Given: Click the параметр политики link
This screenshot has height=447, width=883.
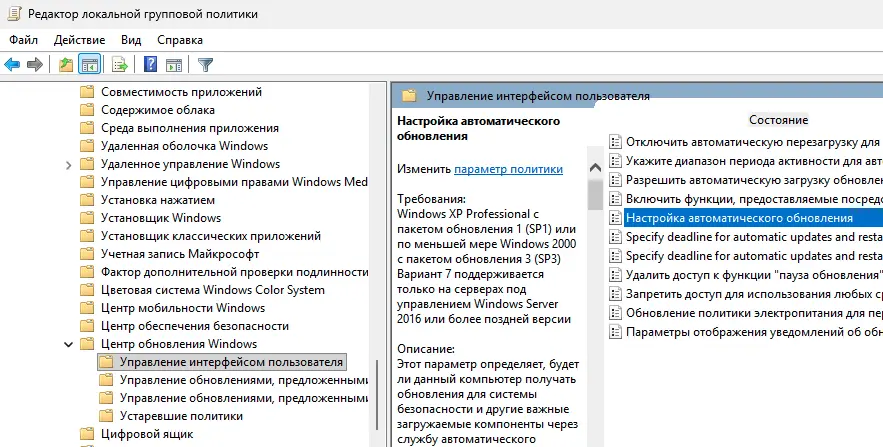Looking at the screenshot, I should click(x=508, y=170).
